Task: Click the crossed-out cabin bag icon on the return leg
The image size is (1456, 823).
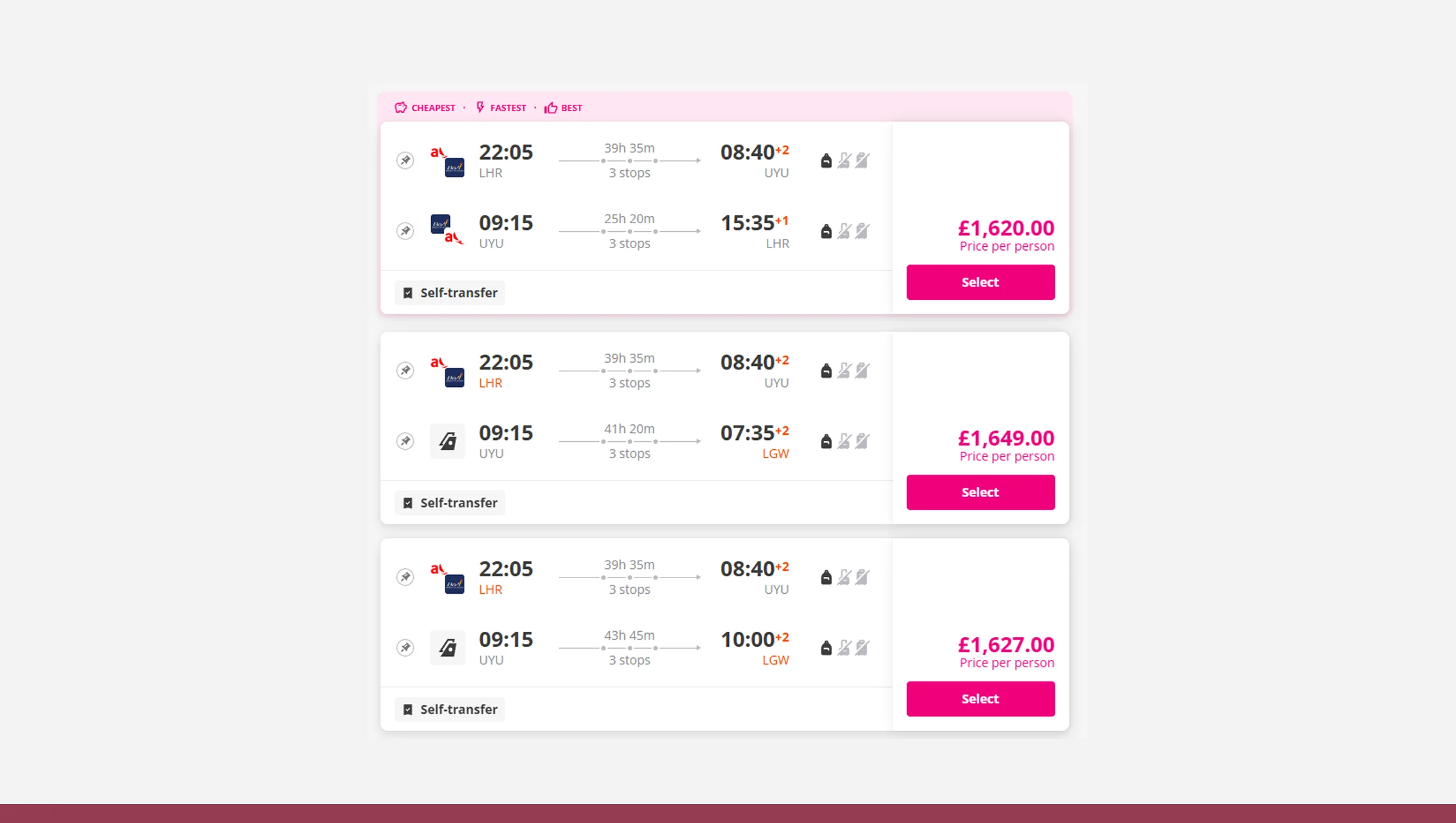Action: (844, 230)
